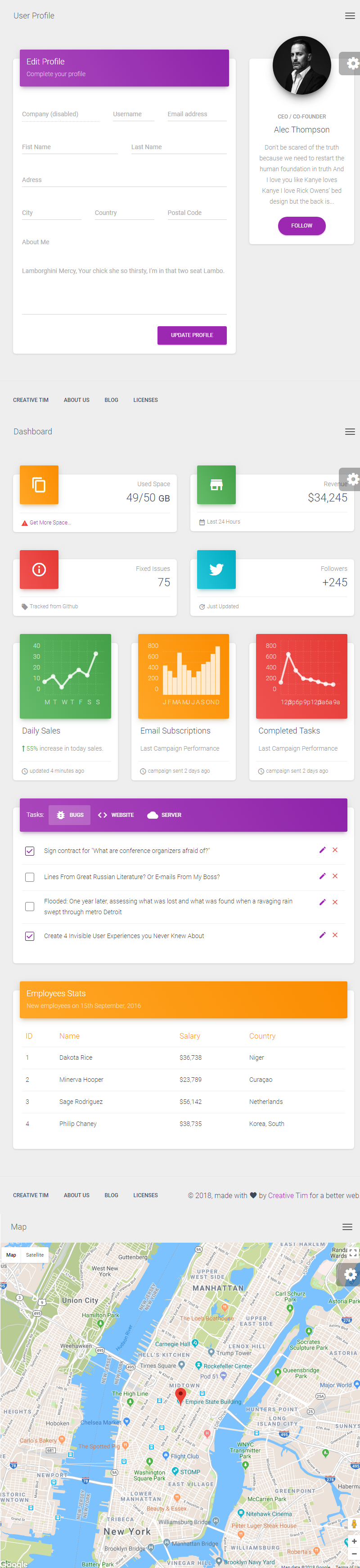Click the green Revenue store icon
360x1568 pixels.
coord(216,484)
